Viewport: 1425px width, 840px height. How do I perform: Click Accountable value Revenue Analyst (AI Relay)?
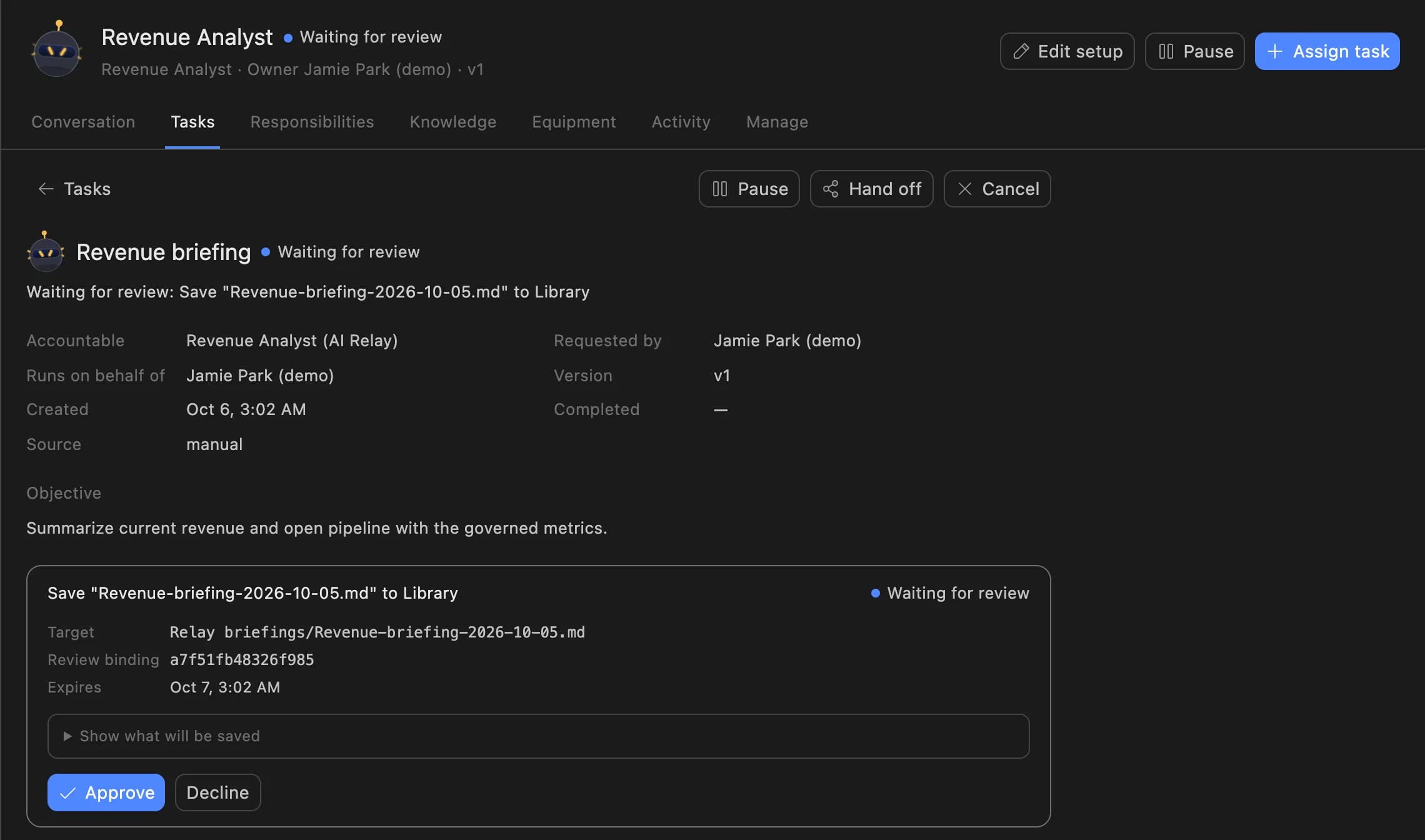292,341
